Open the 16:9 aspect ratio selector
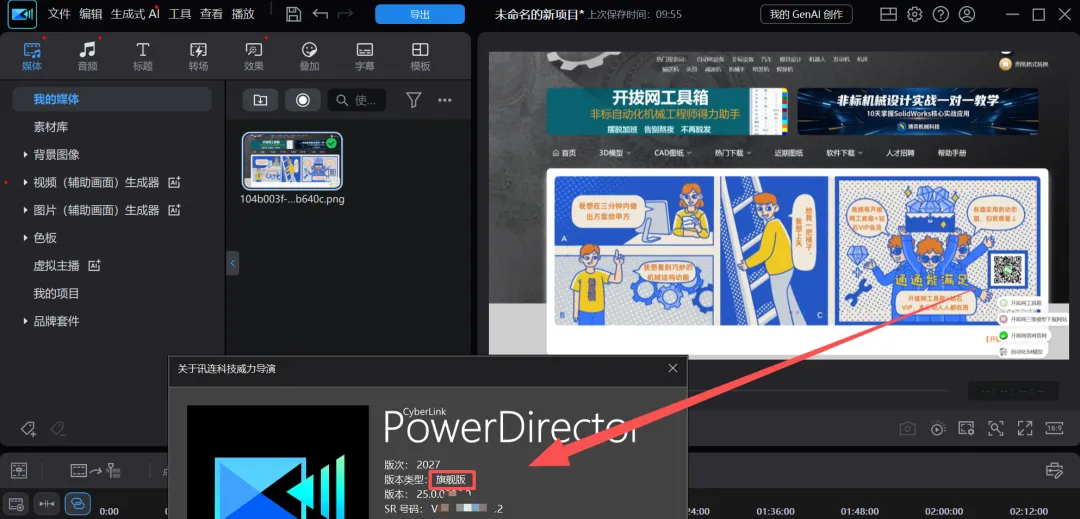1080x519 pixels. point(1054,428)
